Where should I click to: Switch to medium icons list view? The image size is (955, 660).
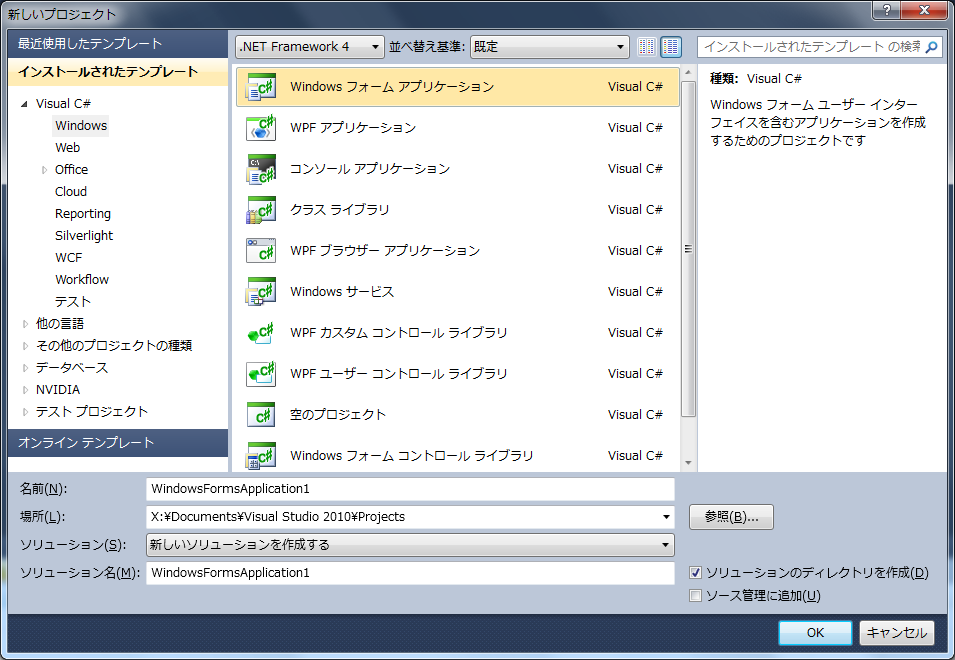tap(671, 47)
